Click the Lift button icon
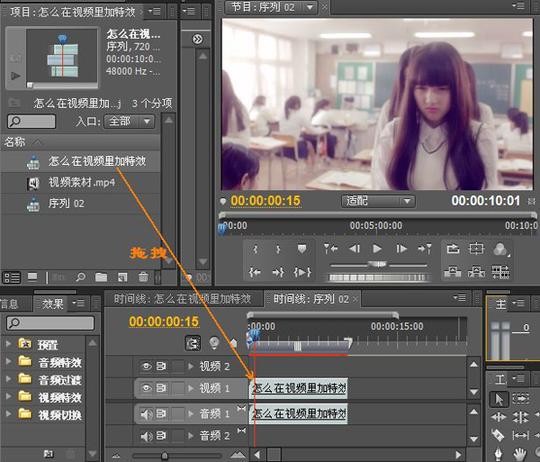540x462 pixels. [453, 272]
